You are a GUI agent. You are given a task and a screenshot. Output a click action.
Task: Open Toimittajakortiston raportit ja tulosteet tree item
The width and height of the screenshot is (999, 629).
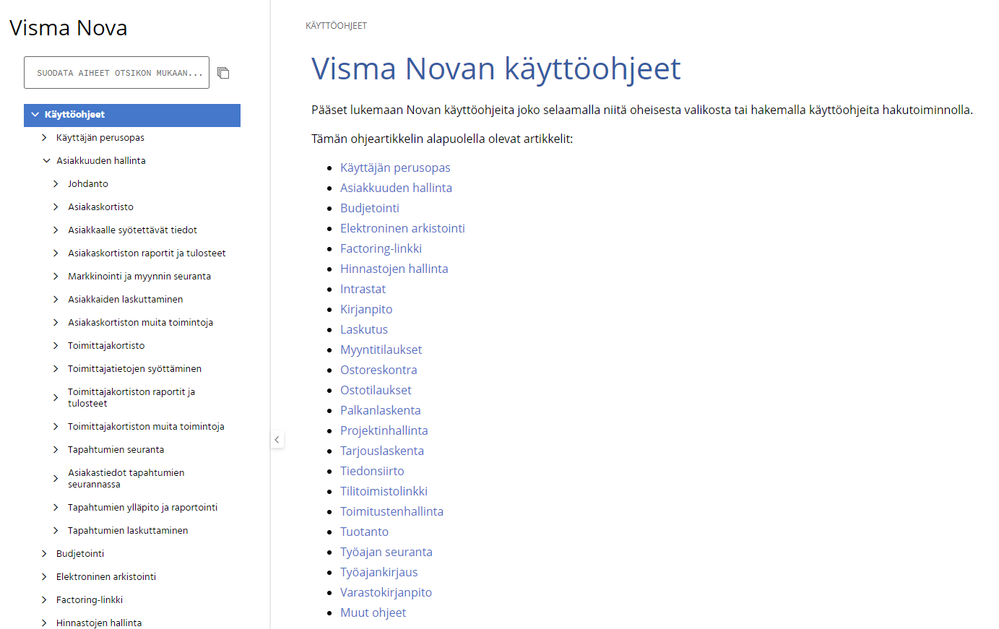pos(131,398)
